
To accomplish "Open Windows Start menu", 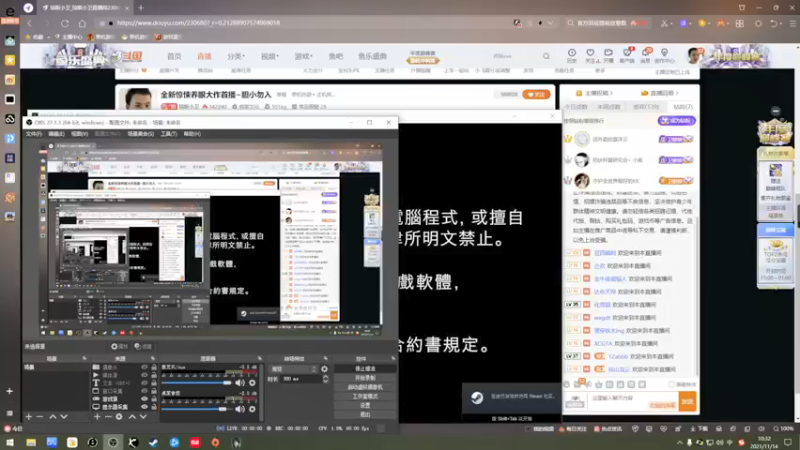I will click(10, 442).
